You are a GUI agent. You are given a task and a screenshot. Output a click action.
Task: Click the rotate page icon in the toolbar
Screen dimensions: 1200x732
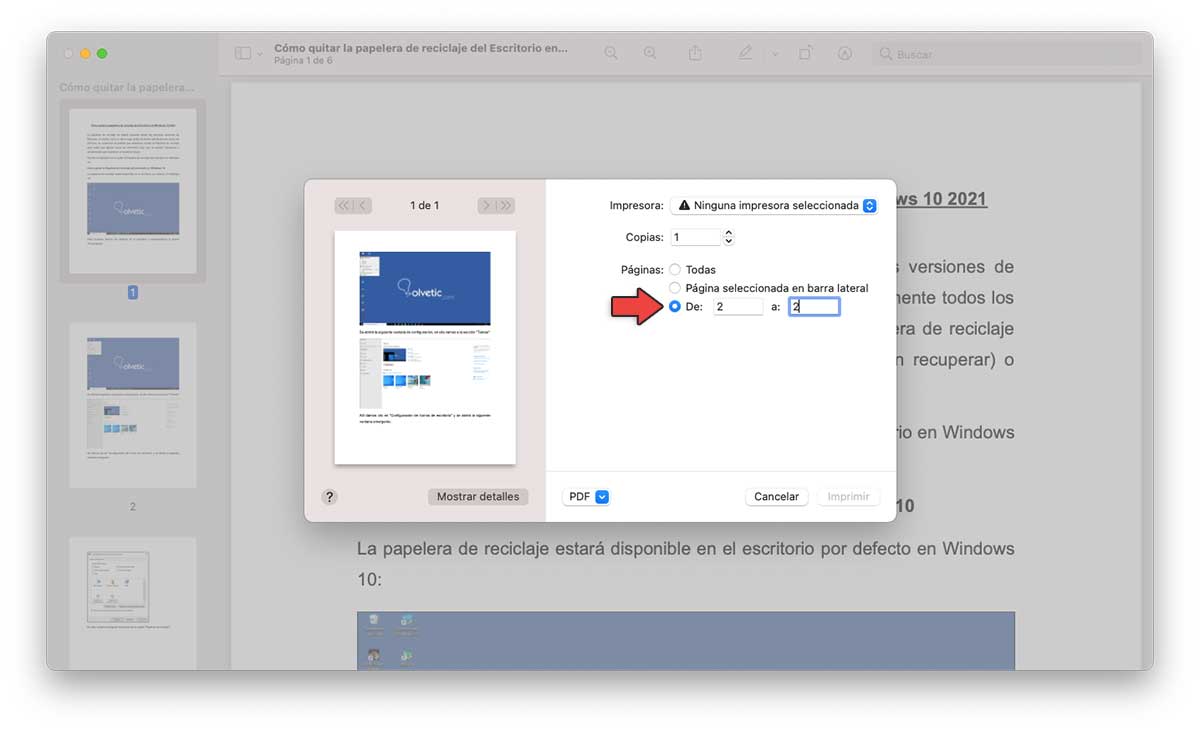click(x=805, y=53)
